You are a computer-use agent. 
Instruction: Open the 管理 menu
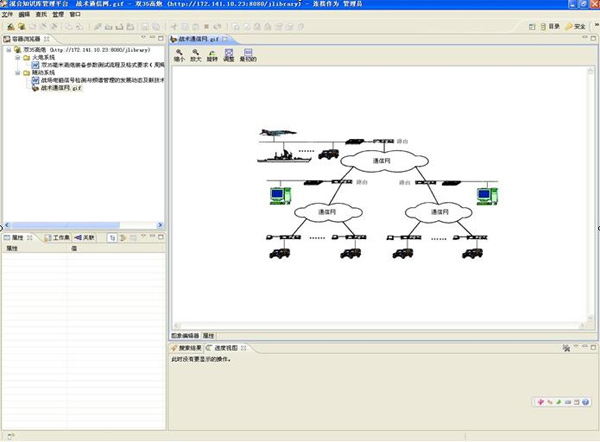tap(58, 15)
